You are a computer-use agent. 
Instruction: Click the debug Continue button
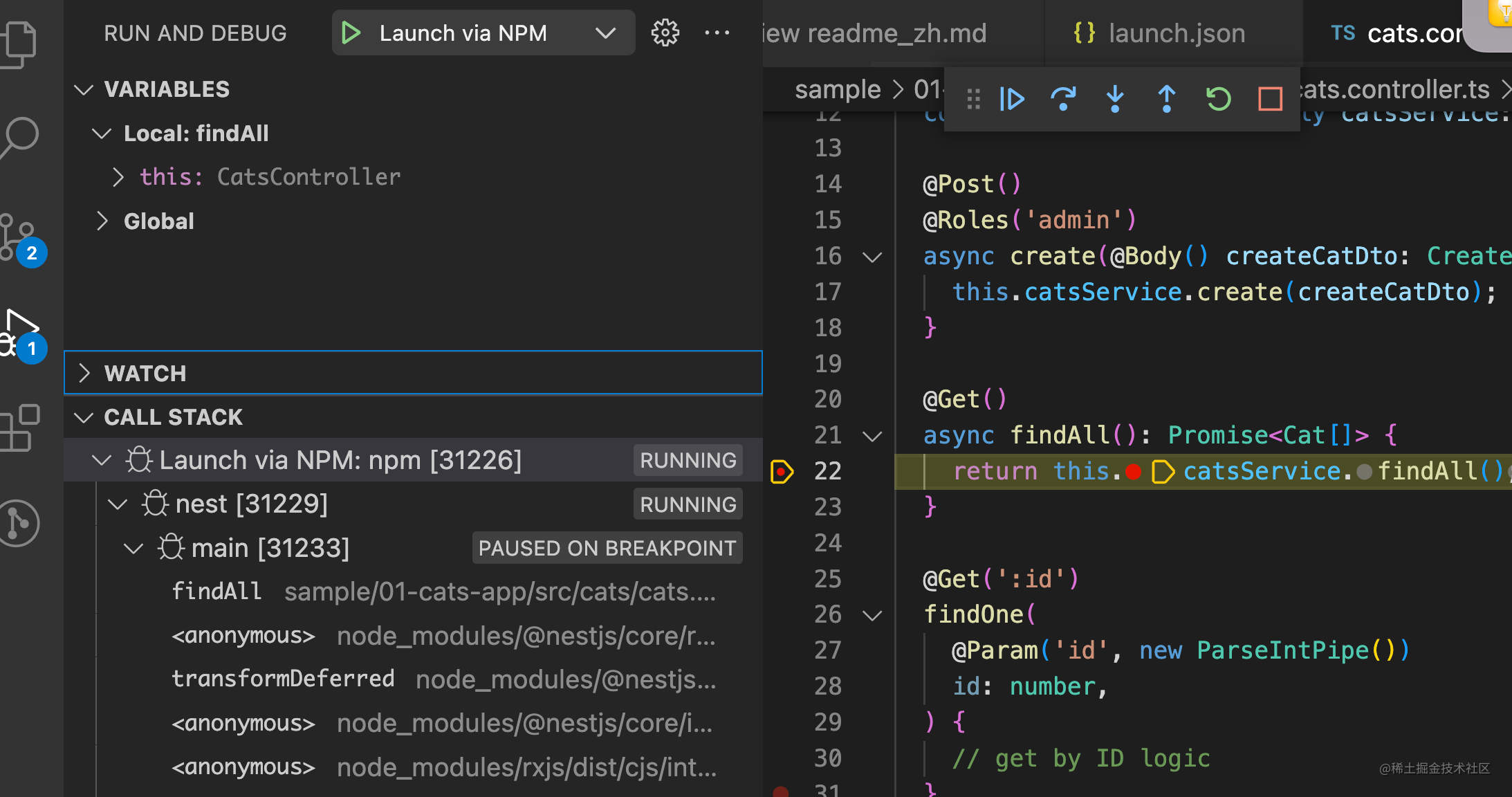click(x=1012, y=99)
